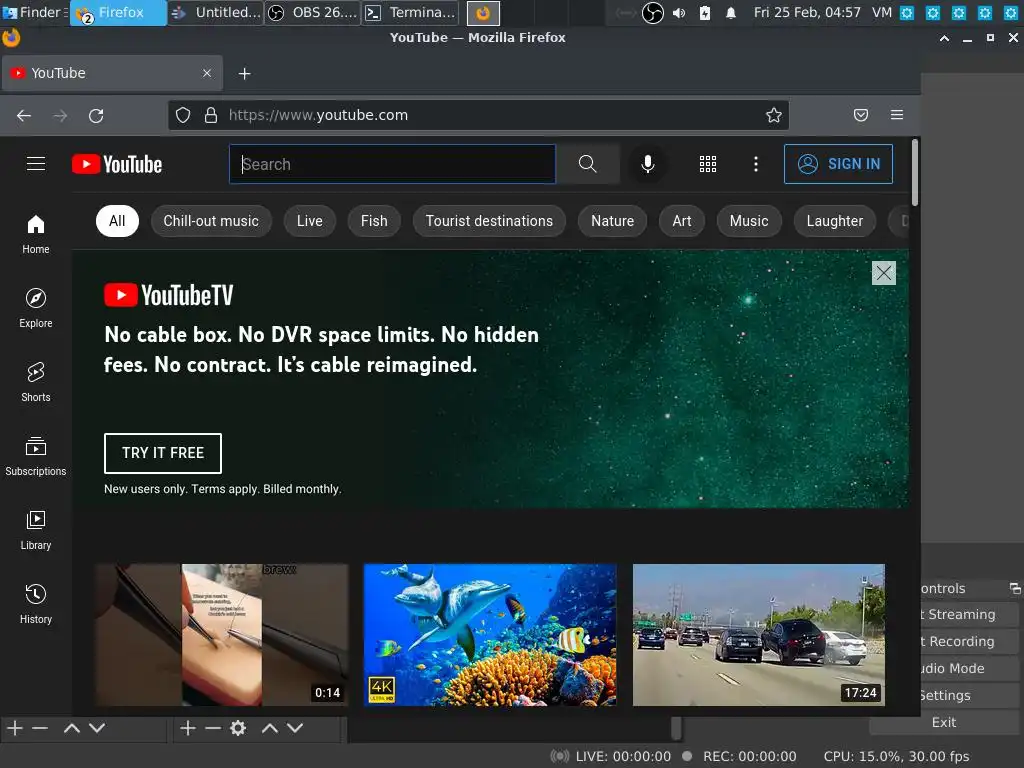The image size is (1024, 768).
Task: Open notifications bell in top panel
Action: pos(731,12)
